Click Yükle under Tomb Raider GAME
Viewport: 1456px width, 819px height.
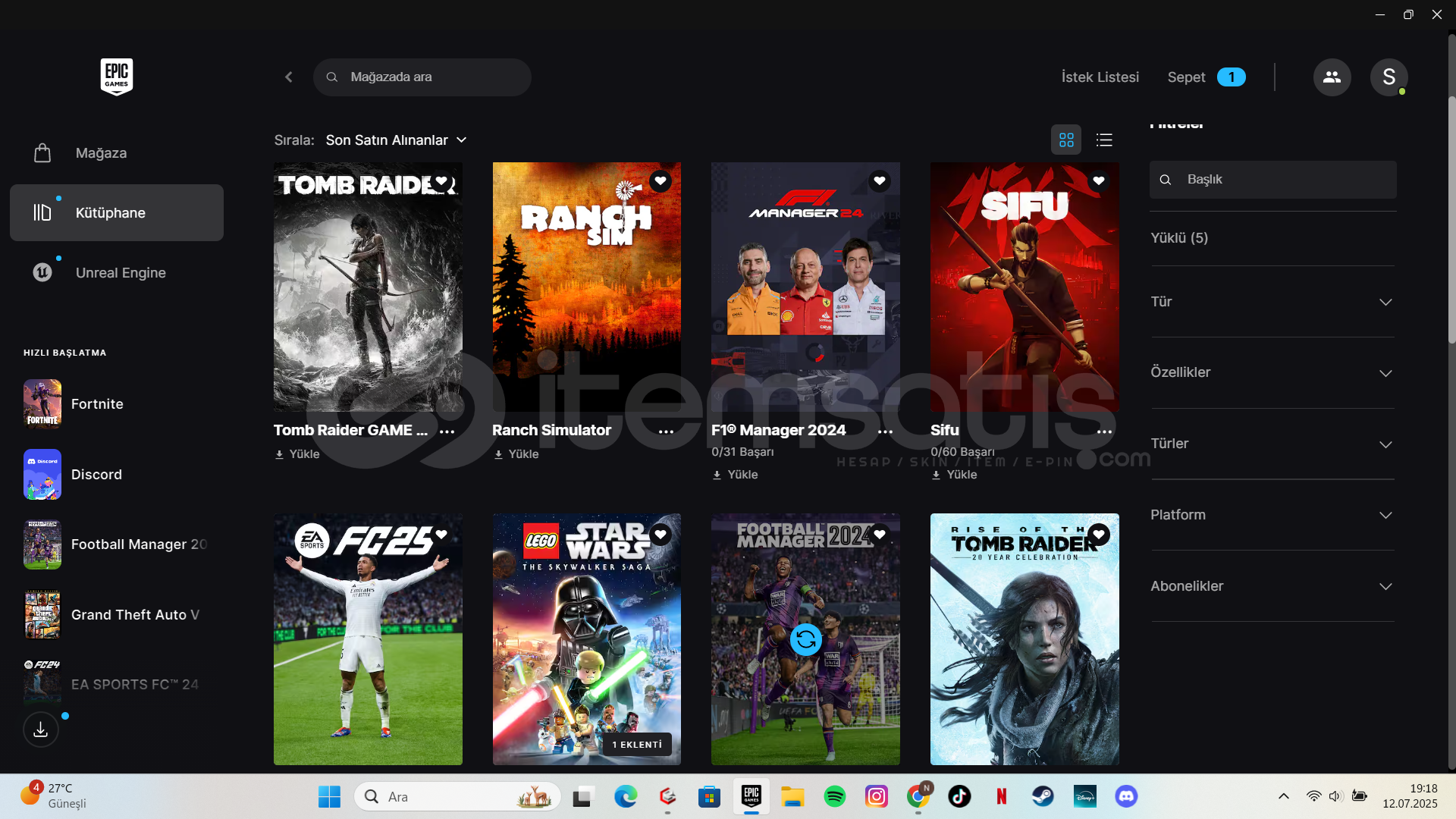[297, 454]
